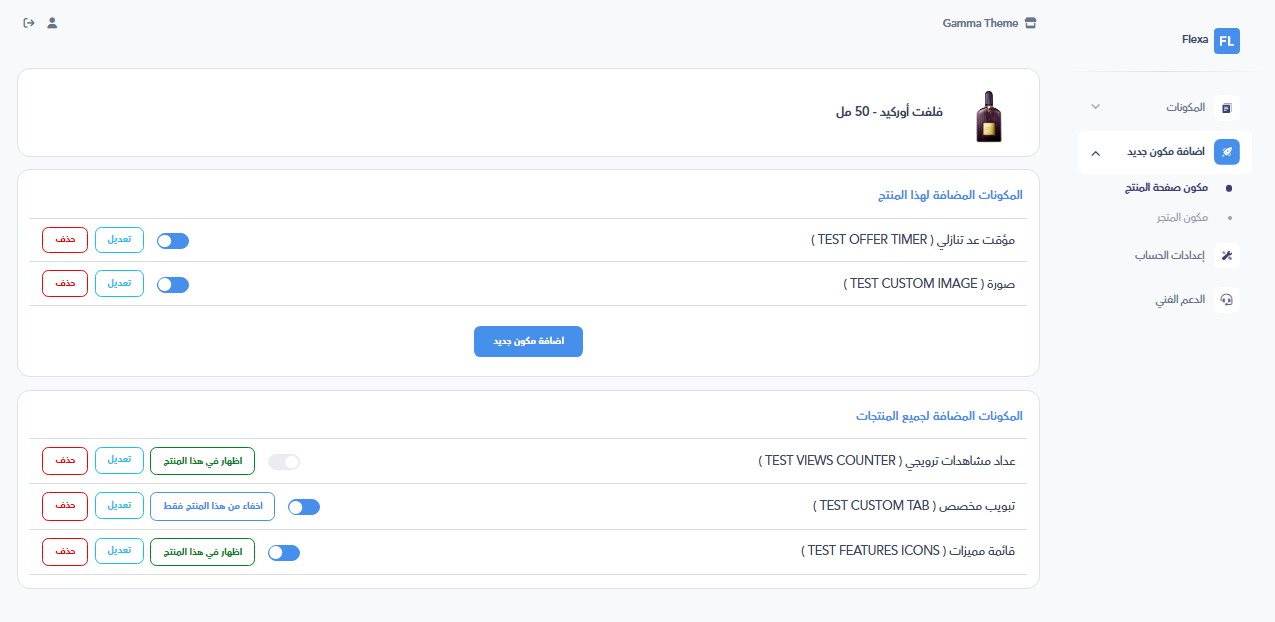Select مكون صفحة المنتج submenu item
The height and width of the screenshot is (622, 1275).
tap(1166, 188)
